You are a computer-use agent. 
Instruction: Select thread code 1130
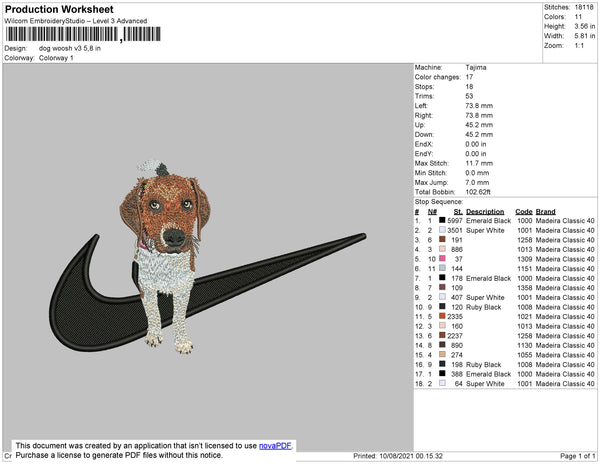pyautogui.click(x=525, y=345)
